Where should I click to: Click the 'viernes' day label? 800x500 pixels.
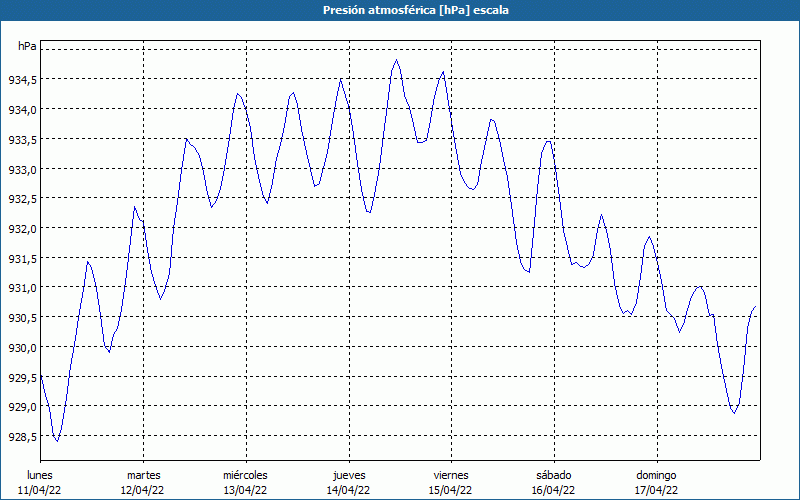pos(451,475)
